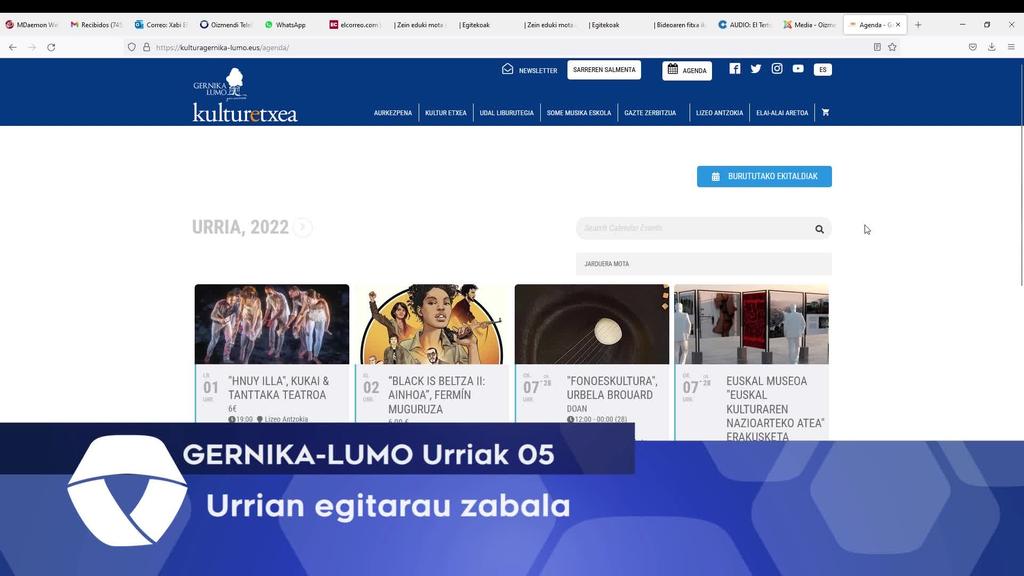The height and width of the screenshot is (576, 1024).
Task: Open the Twitter icon in header
Action: click(756, 69)
